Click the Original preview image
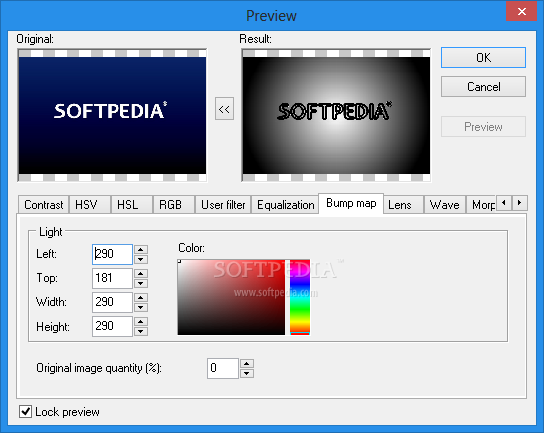The image size is (544, 433). click(112, 115)
